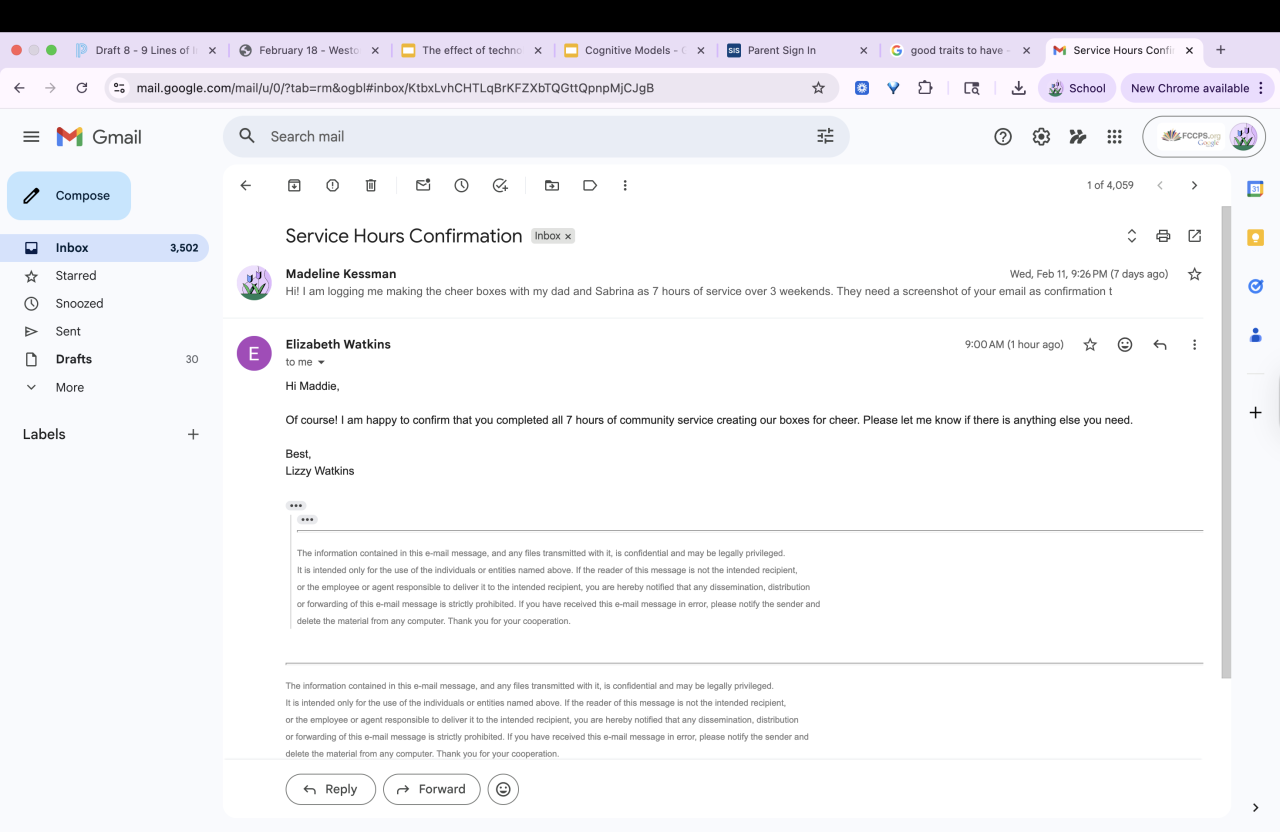The height and width of the screenshot is (832, 1280).
Task: Reply using the arrow beside Elizabeth's message
Action: (1160, 345)
